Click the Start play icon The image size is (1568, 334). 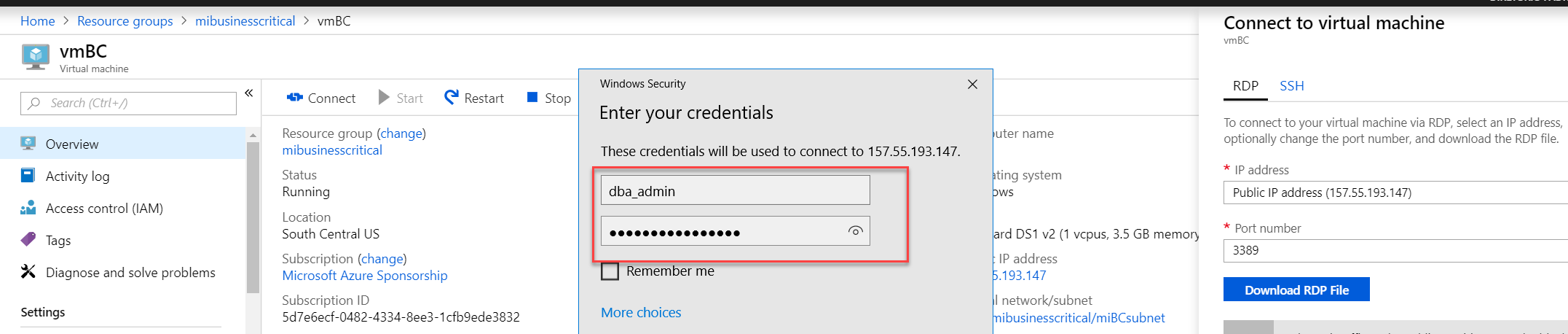tap(384, 97)
